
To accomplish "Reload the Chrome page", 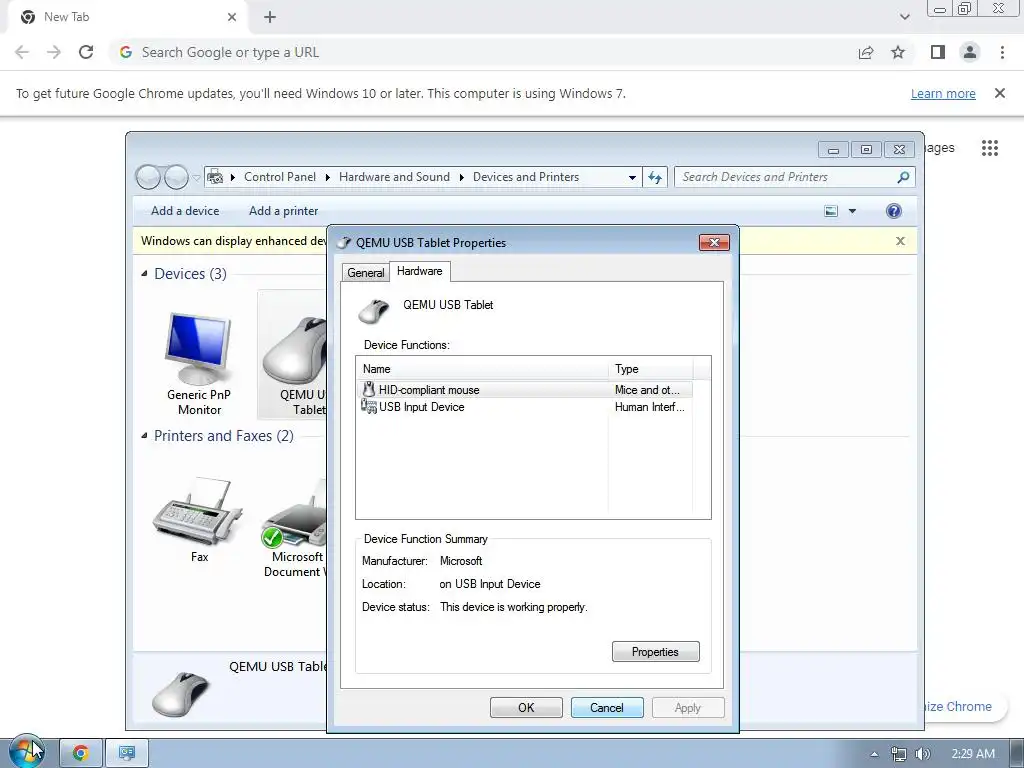I will [x=86, y=52].
